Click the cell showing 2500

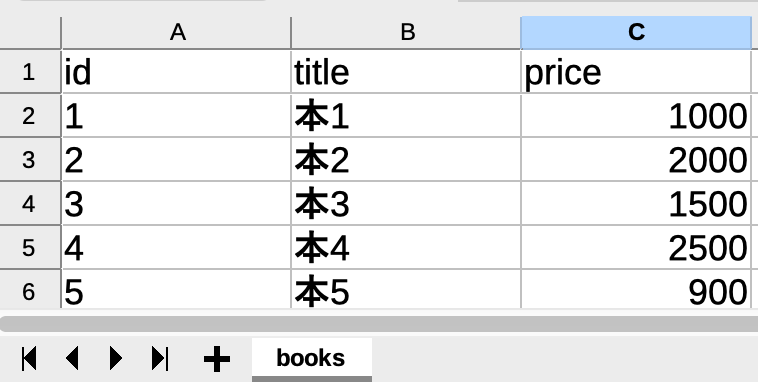coord(636,248)
